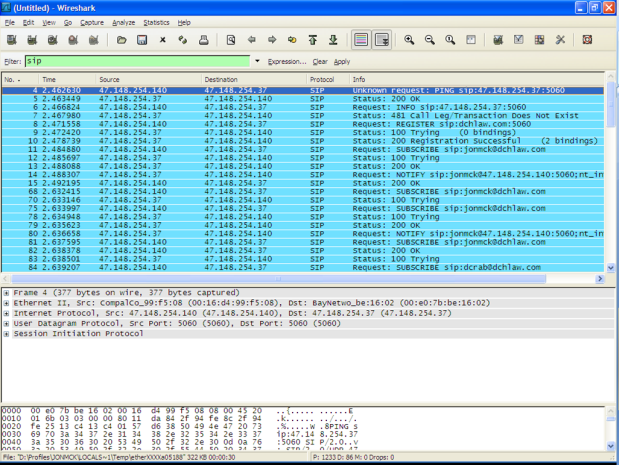The width and height of the screenshot is (619, 465).
Task: Jump to last packet icon
Action: [x=334, y=40]
